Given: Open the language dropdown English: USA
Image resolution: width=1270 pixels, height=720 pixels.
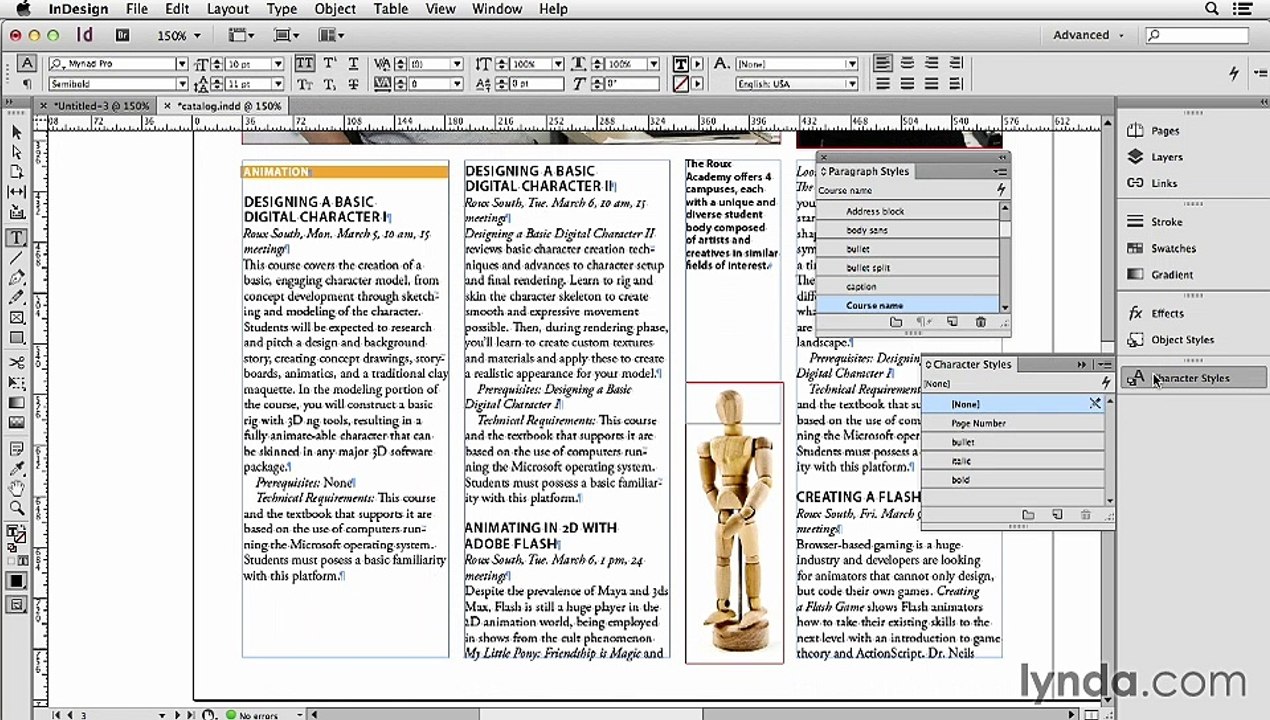Looking at the screenshot, I should coord(852,85).
